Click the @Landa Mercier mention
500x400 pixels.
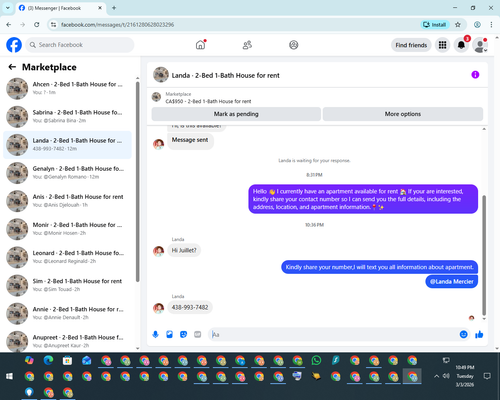[x=451, y=282]
